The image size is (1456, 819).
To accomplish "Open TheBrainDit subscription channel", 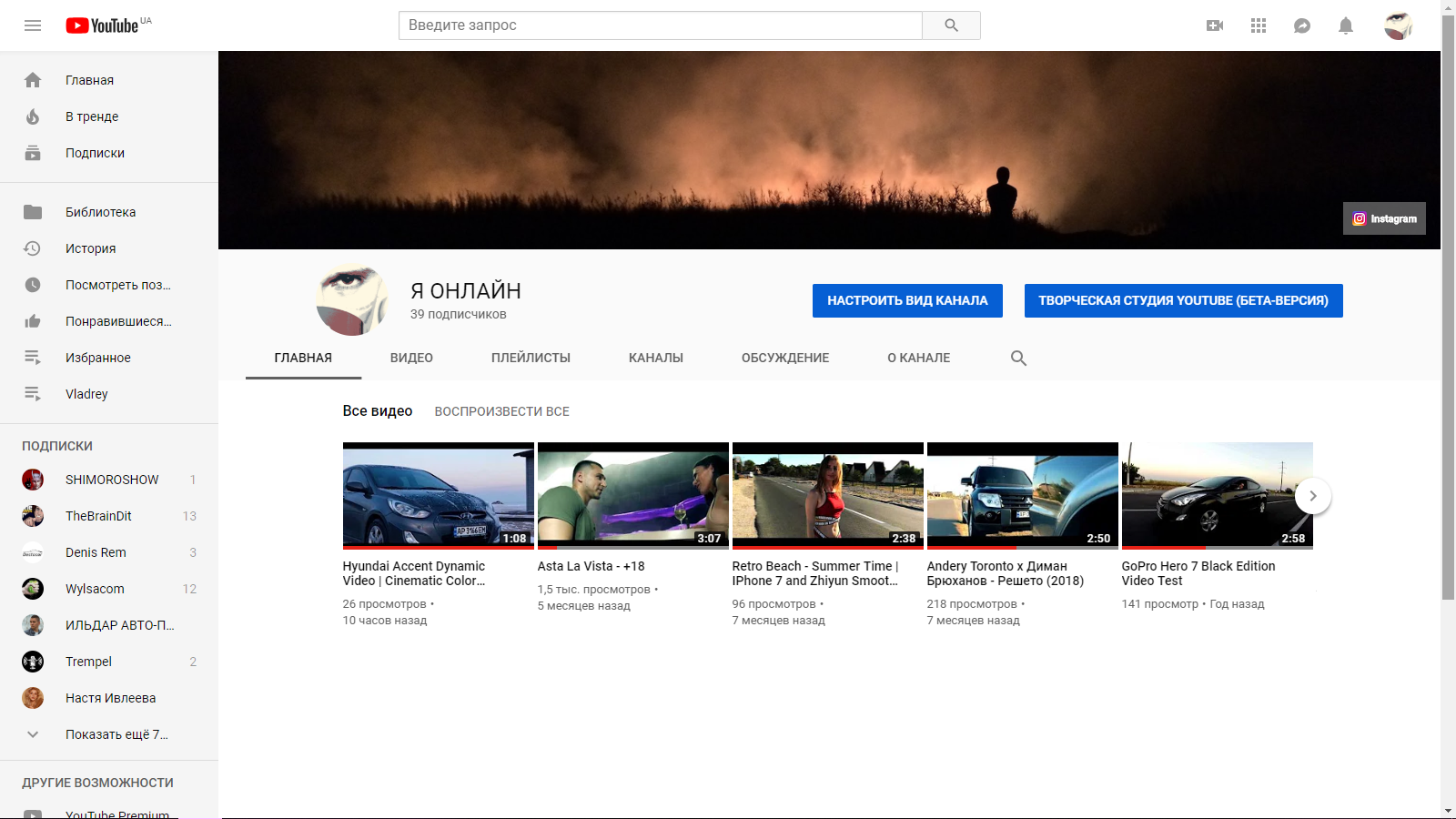I will tap(109, 516).
